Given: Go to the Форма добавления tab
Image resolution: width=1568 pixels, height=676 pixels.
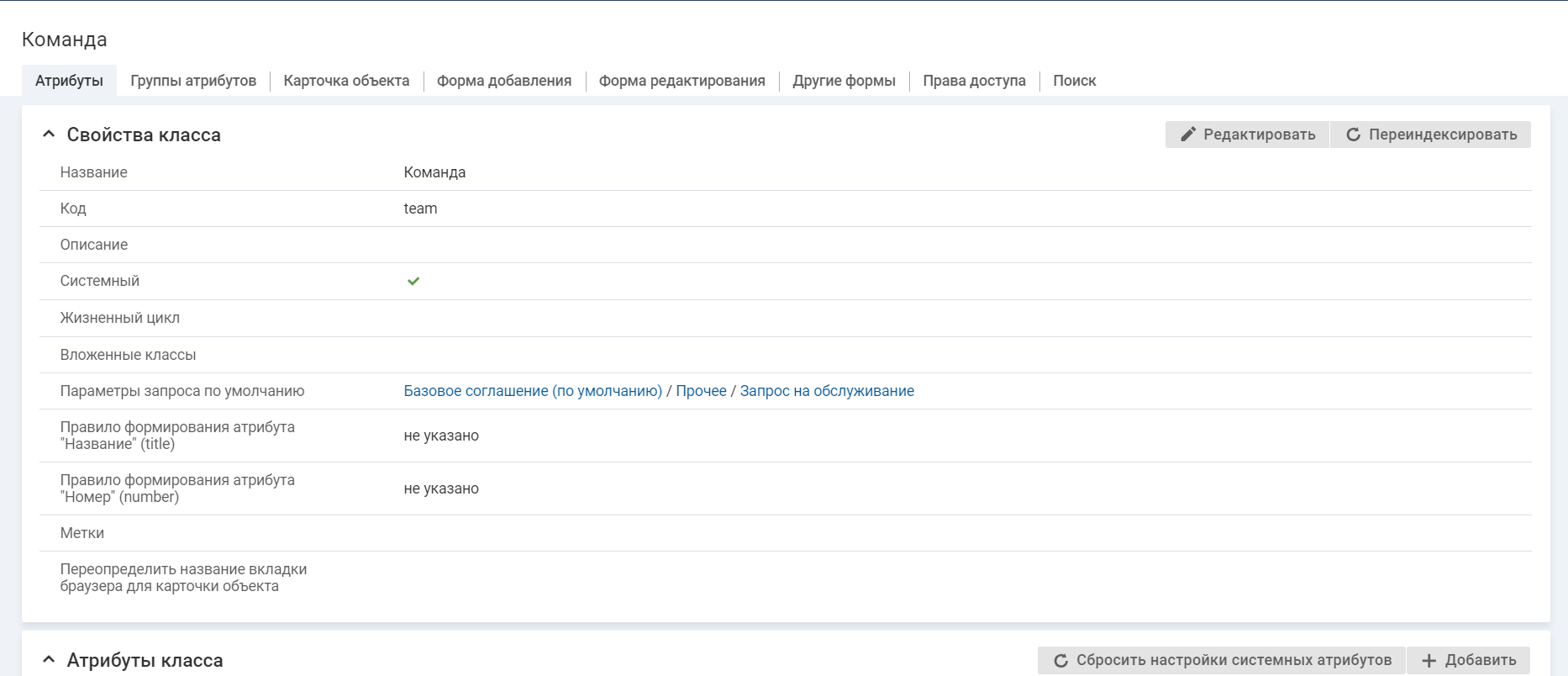Looking at the screenshot, I should [504, 81].
